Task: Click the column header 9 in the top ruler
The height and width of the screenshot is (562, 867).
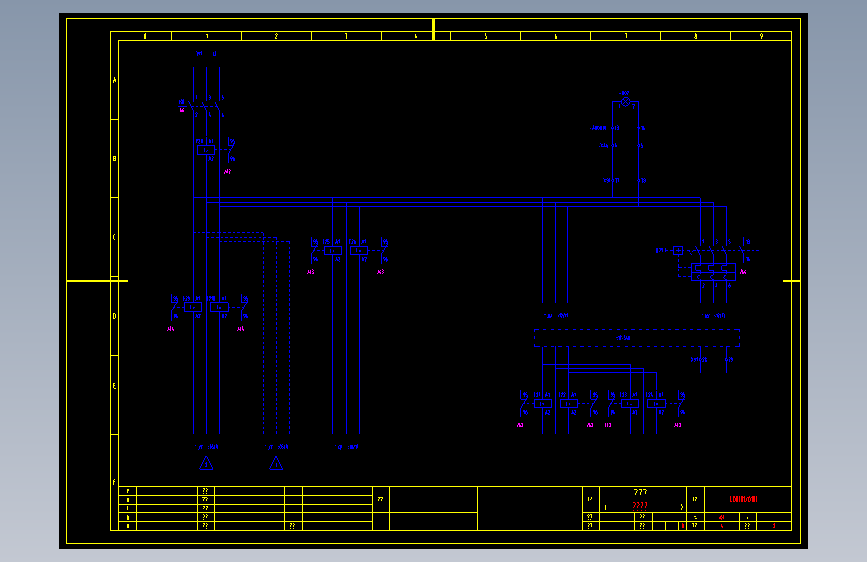Action: pos(761,36)
